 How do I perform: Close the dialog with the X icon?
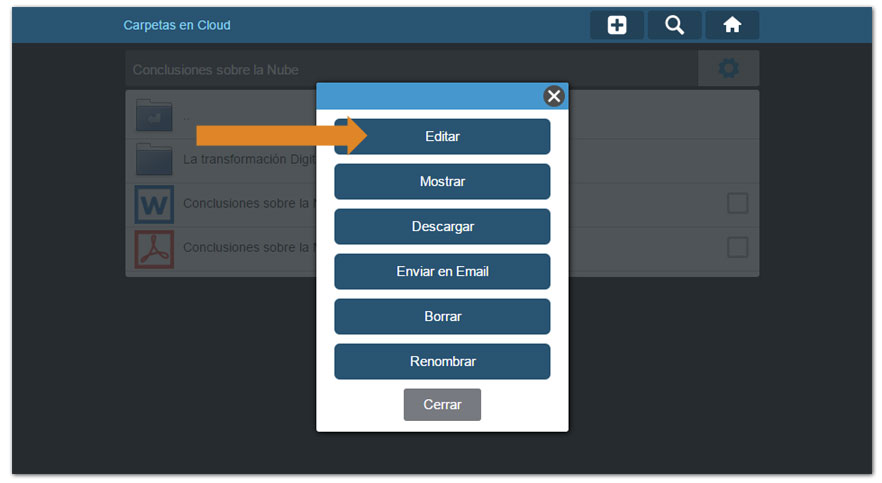(x=553, y=96)
